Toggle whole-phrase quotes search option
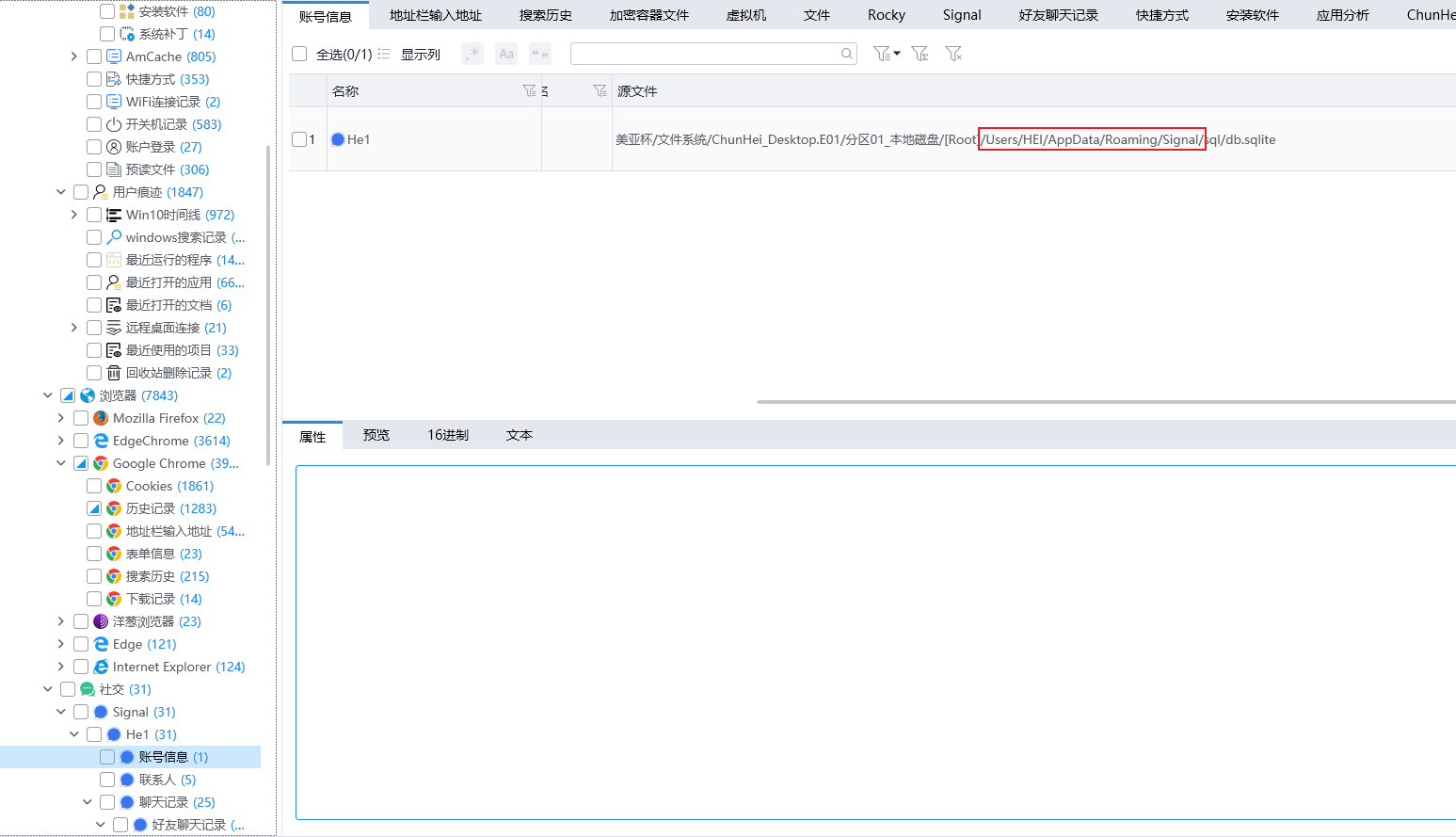The height and width of the screenshot is (837, 1456). (540, 54)
